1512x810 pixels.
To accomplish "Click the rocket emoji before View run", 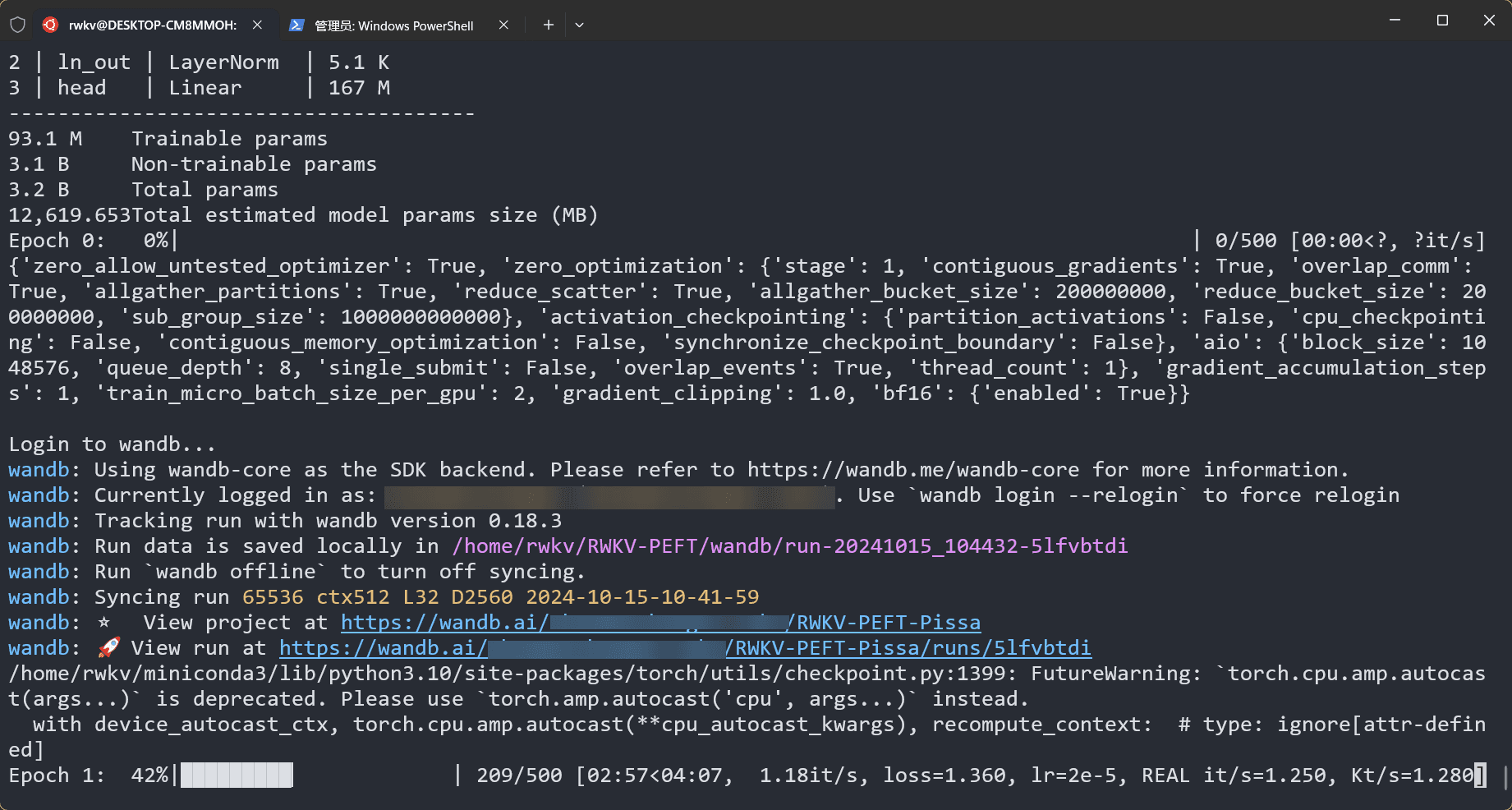I will pos(108,648).
